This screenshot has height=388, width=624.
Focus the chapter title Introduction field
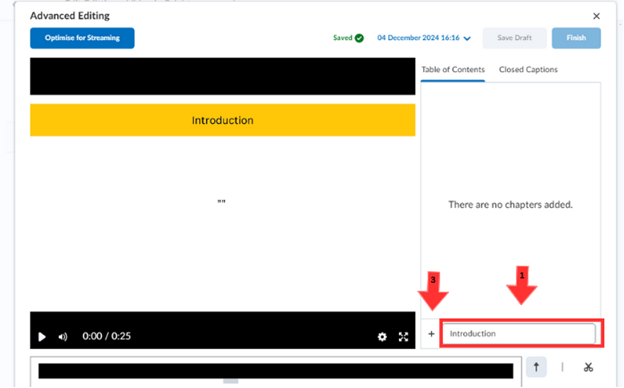point(519,333)
